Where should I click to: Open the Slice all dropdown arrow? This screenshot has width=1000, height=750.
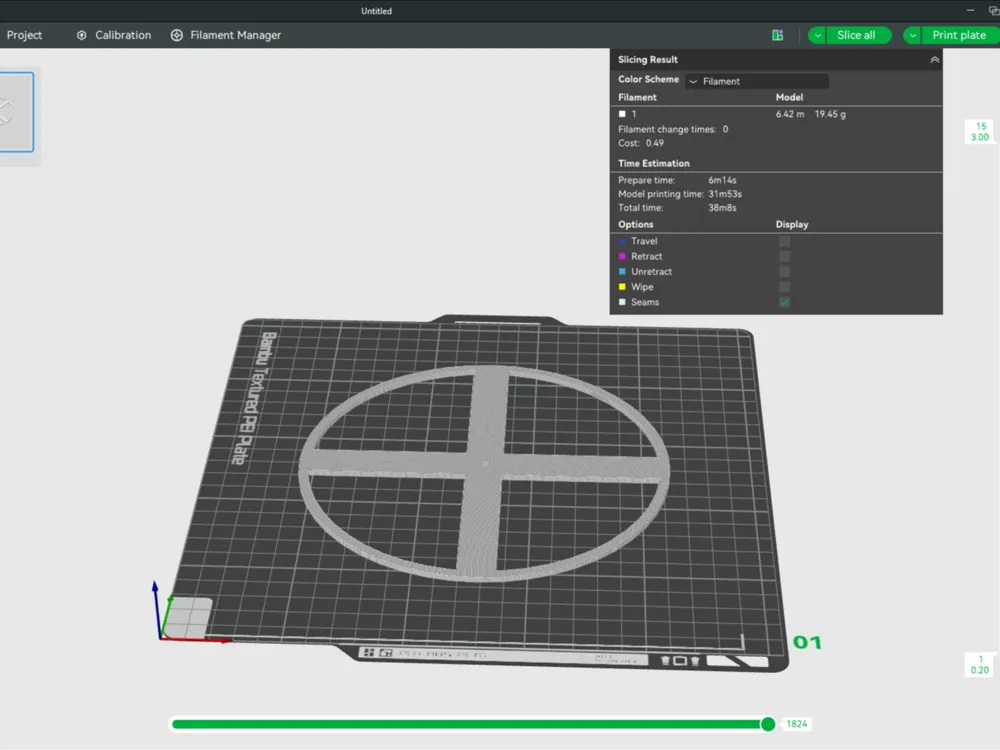(818, 35)
